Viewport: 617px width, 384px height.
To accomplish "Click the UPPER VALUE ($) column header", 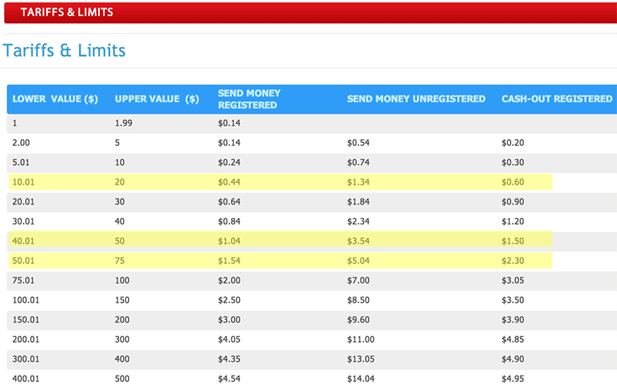I will coord(157,99).
